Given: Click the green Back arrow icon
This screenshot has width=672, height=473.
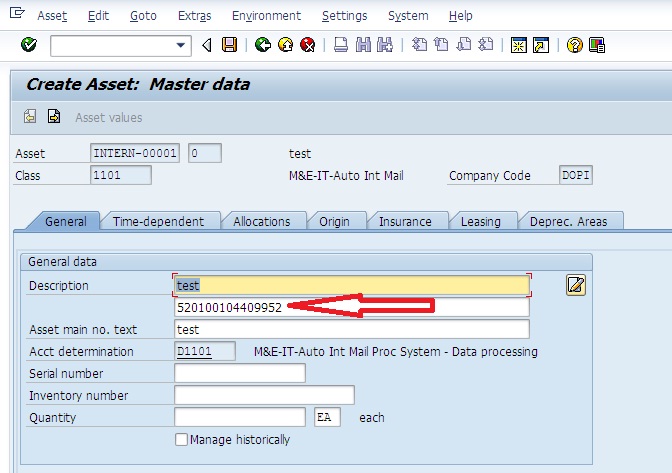Looking at the screenshot, I should coord(263,45).
